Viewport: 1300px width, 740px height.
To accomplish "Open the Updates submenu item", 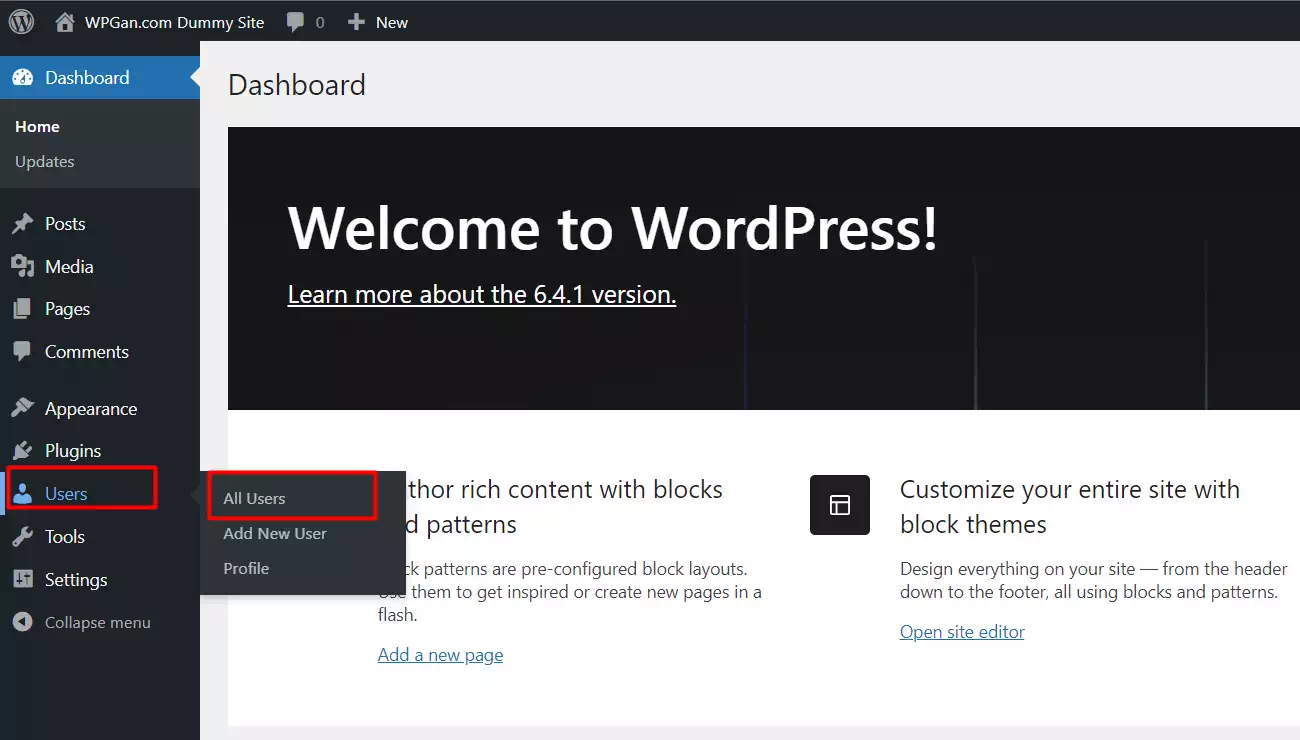I will click(x=45, y=162).
